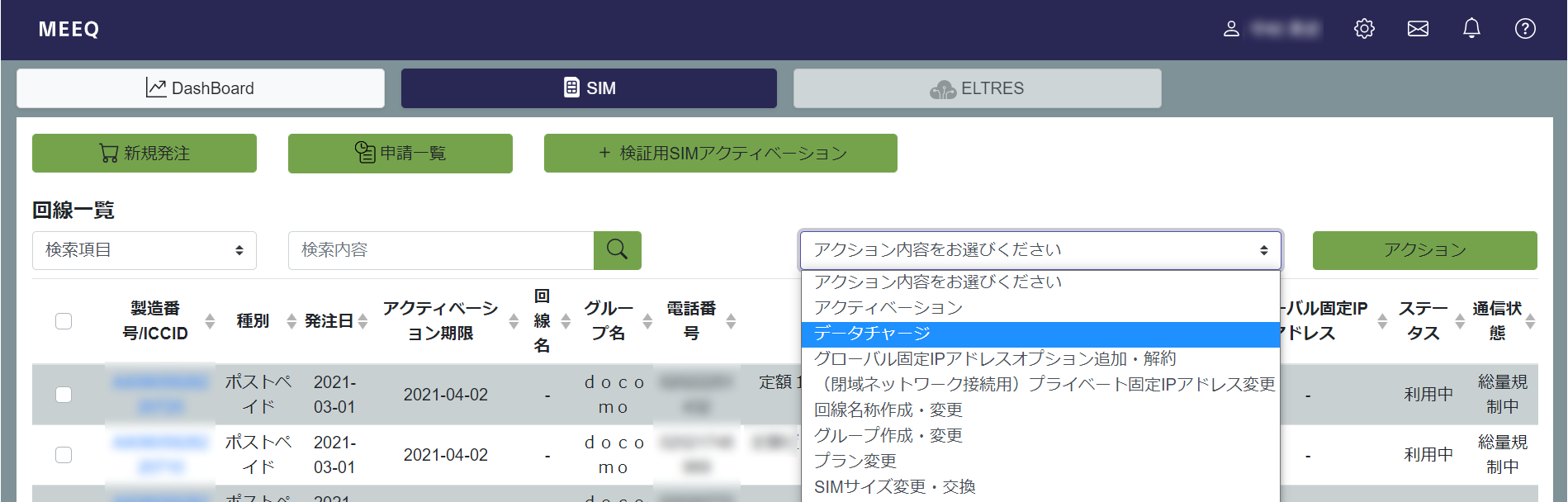Screen dimensions: 1568x502
Task: Open the mail envelope icon
Action: coord(1418,29)
